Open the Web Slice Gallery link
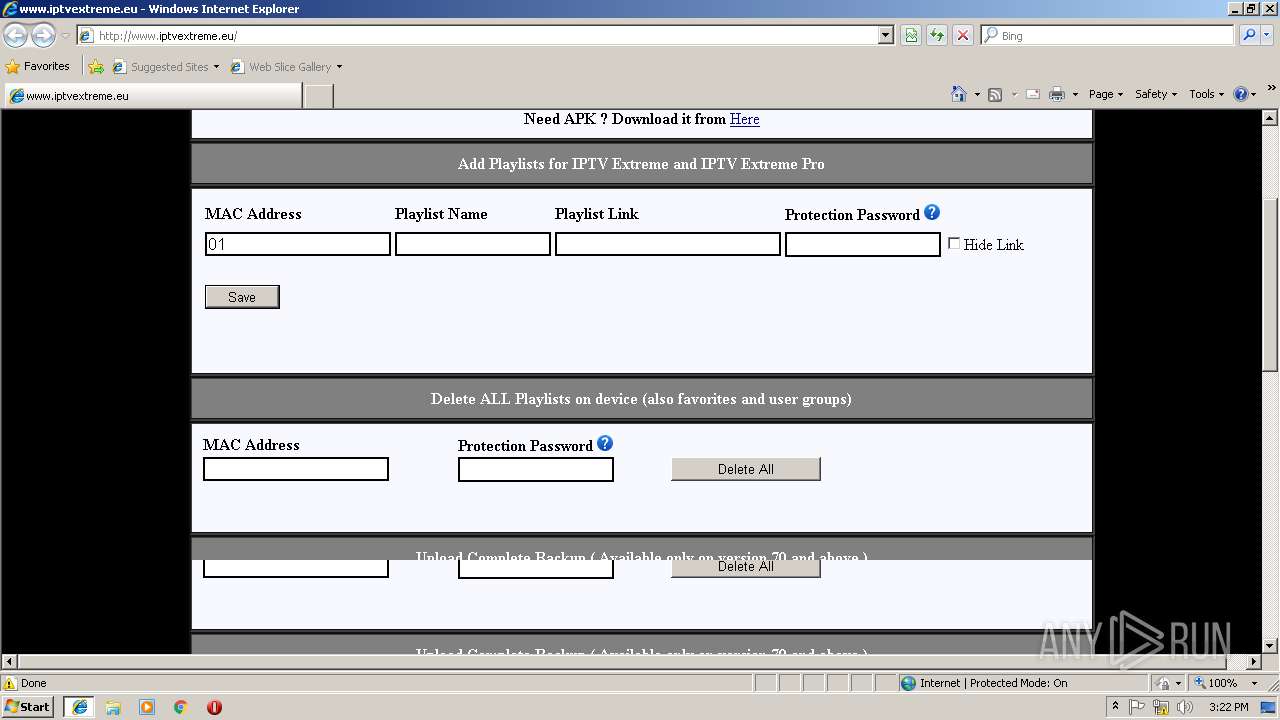The width and height of the screenshot is (1280, 720). click(x=286, y=67)
